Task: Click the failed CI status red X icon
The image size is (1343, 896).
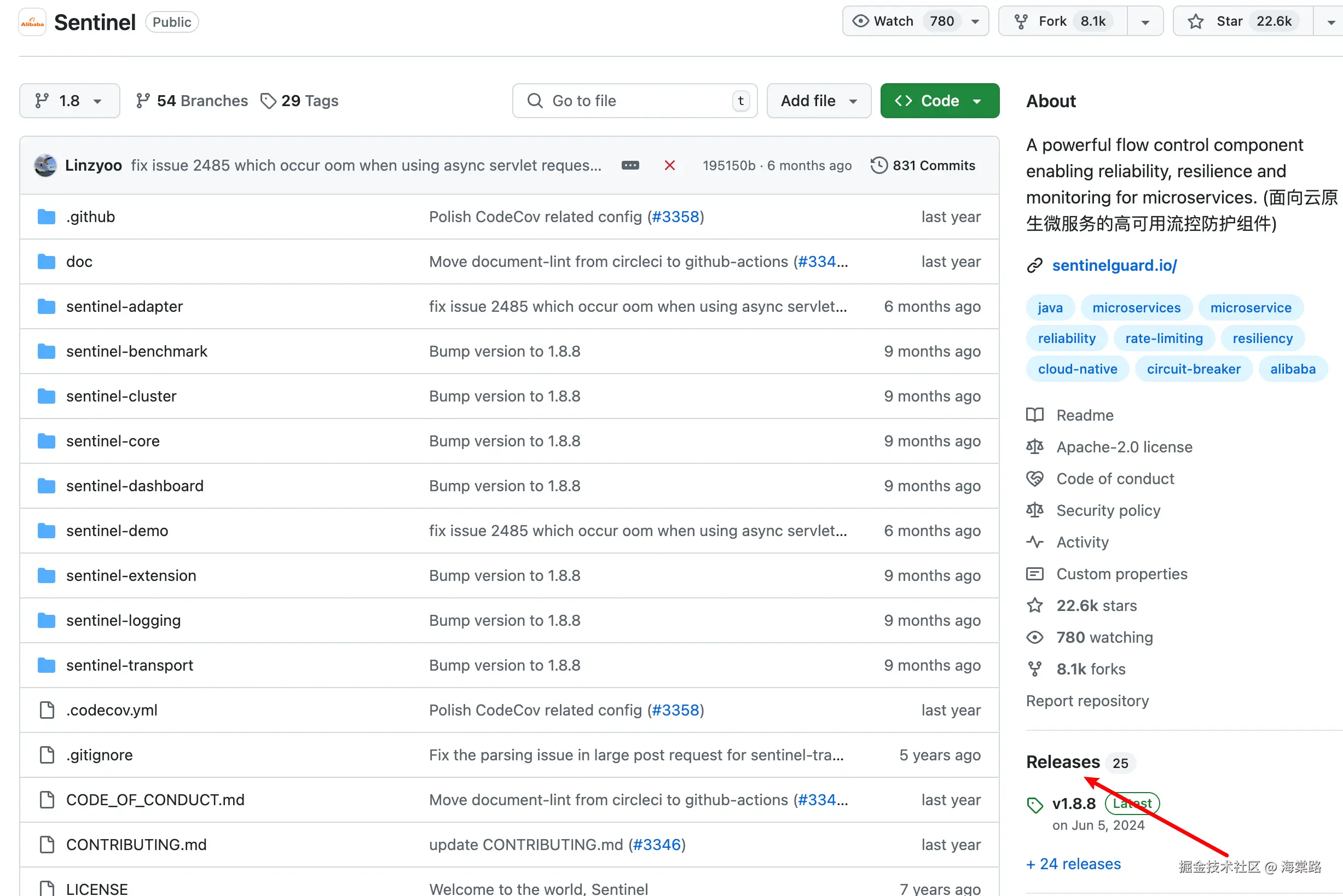Action: (x=669, y=166)
